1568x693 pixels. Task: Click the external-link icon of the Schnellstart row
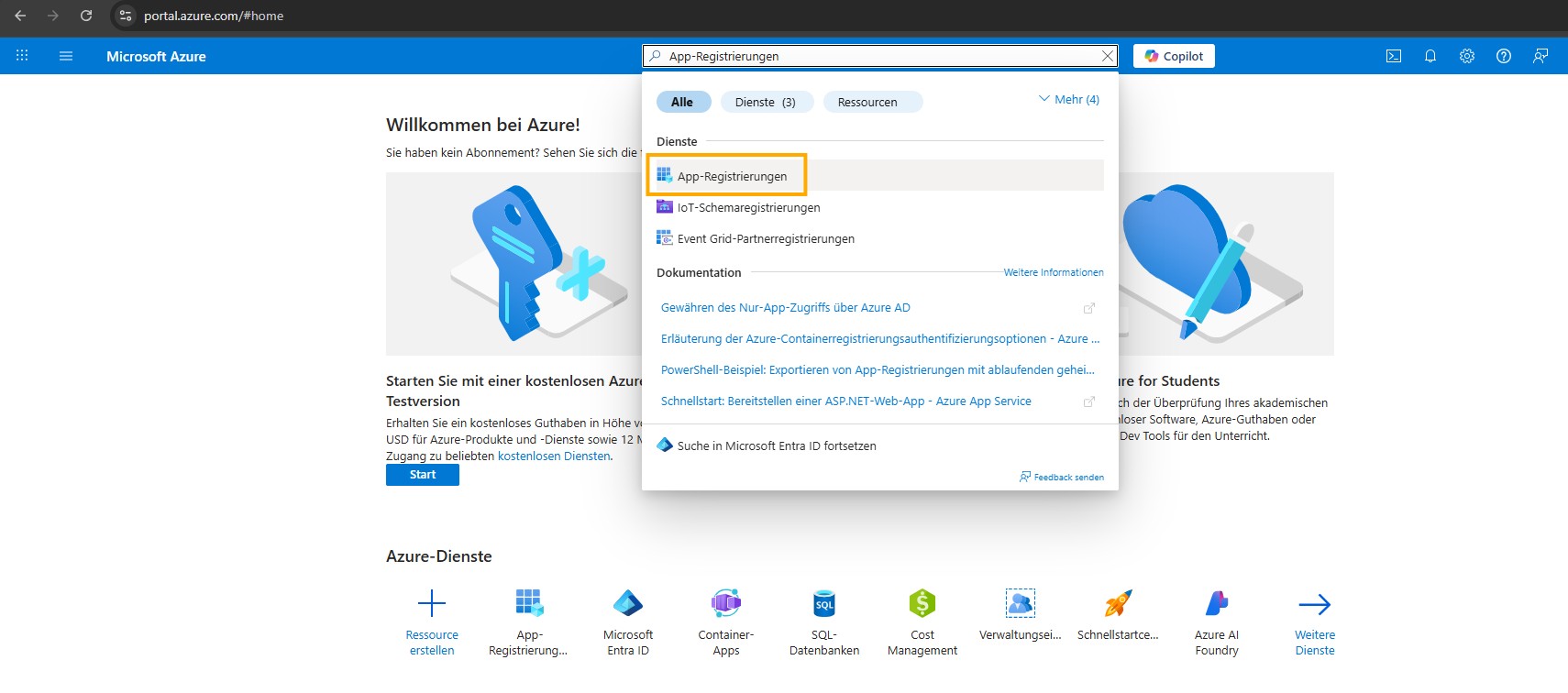point(1089,401)
